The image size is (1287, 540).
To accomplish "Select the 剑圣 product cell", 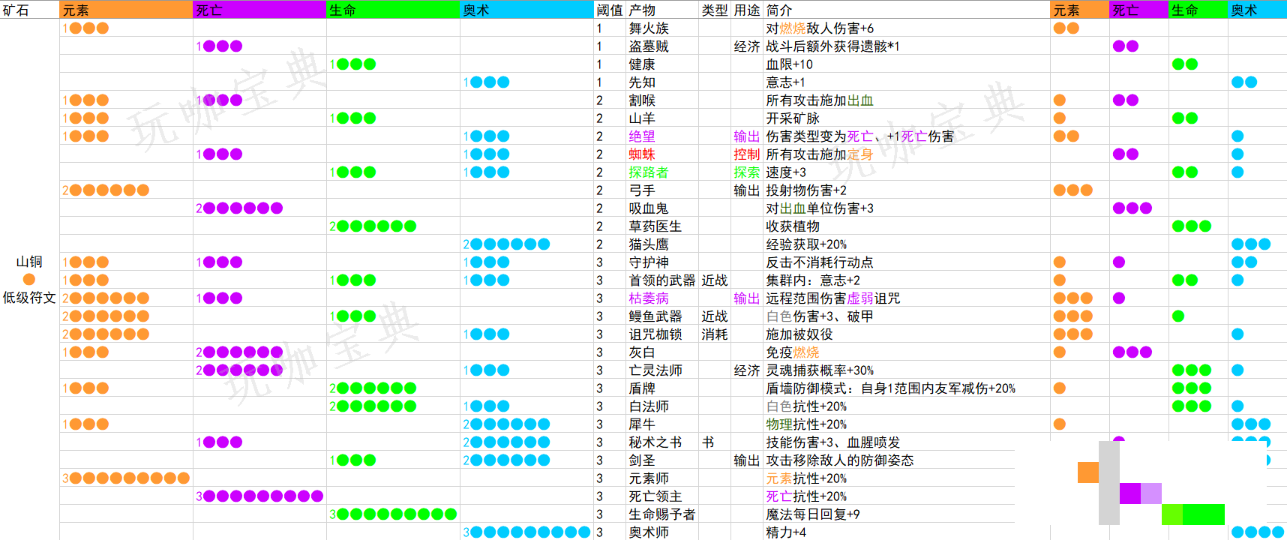I will pos(642,460).
